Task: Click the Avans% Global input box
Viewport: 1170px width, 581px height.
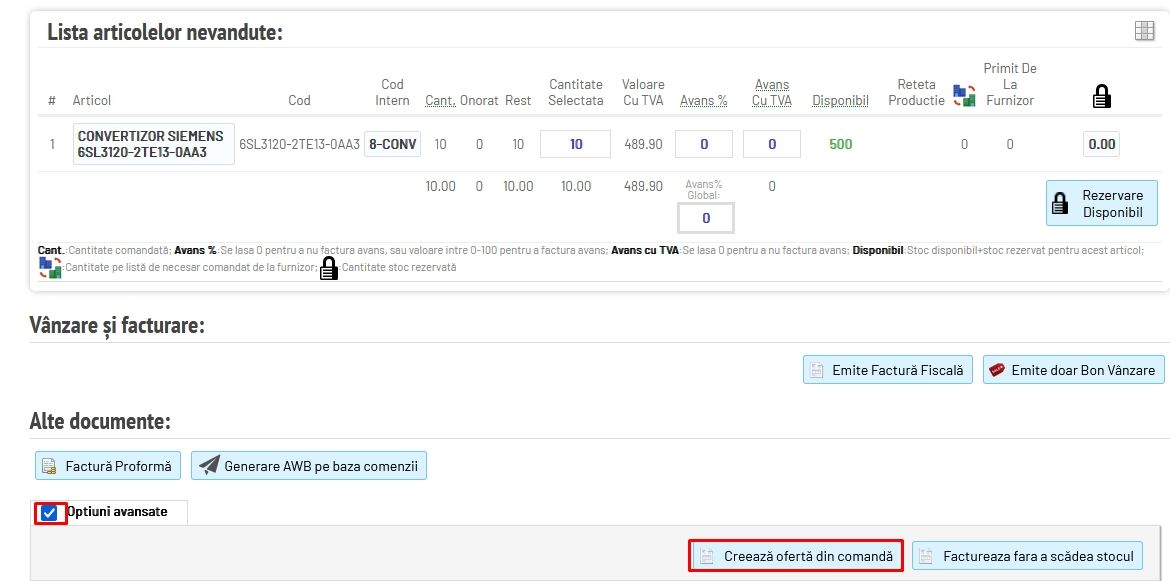Action: tap(705, 218)
